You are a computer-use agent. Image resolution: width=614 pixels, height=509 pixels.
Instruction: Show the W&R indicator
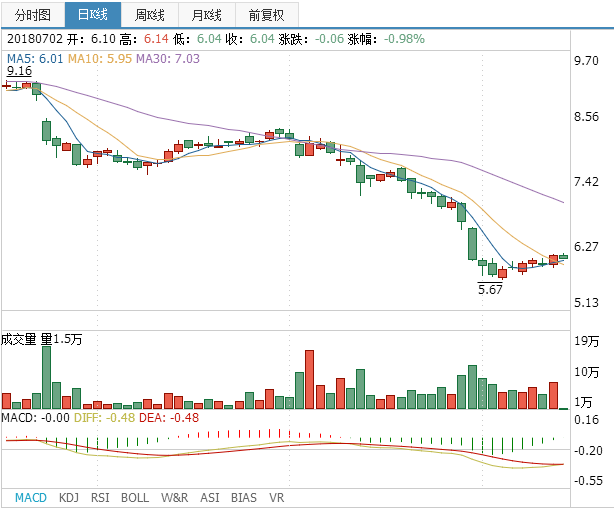tap(174, 498)
